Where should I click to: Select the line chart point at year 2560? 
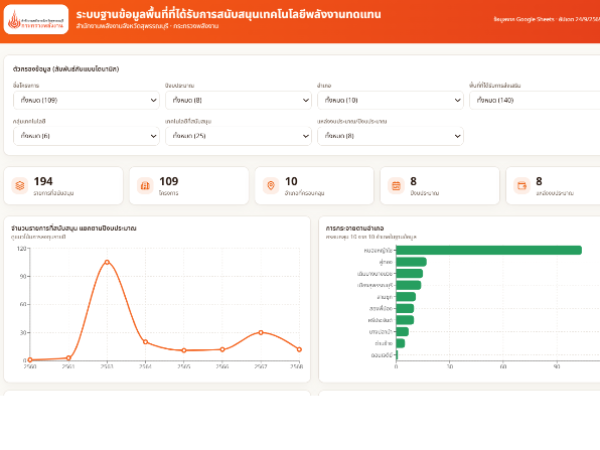click(30, 360)
